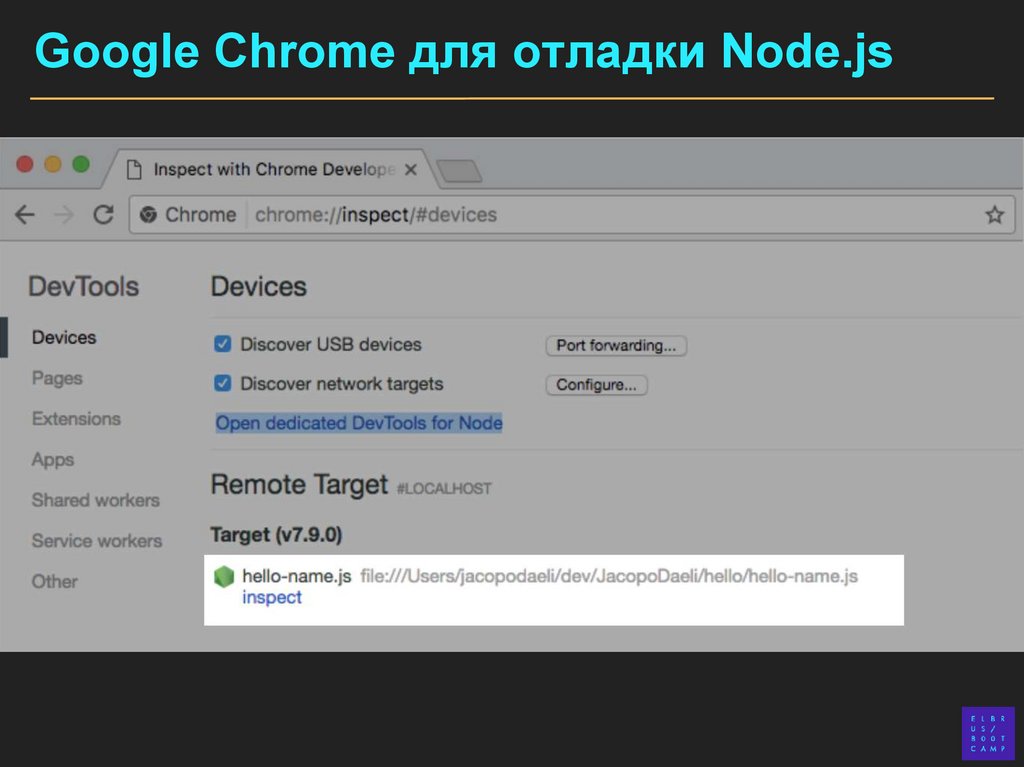Click the Elbrus Bootcamp logo
Viewport: 1024px width, 767px height.
987,733
